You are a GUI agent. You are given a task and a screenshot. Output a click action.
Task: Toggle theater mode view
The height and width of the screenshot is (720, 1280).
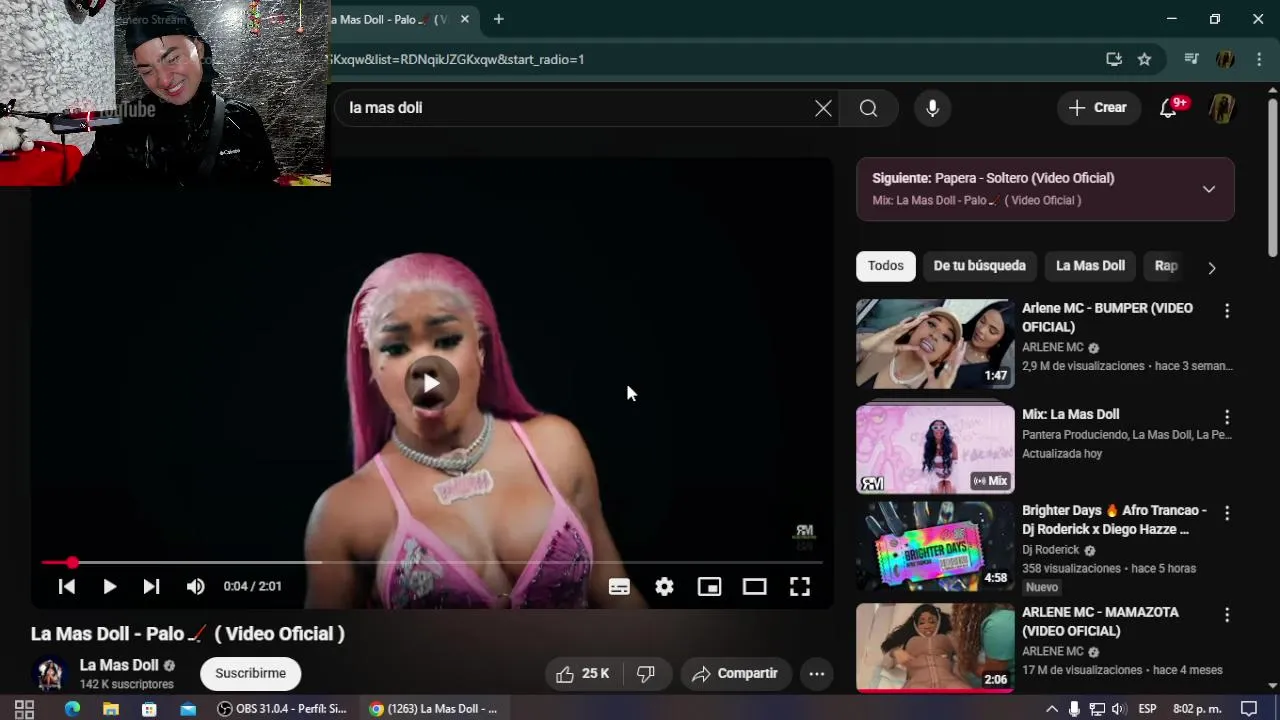pos(754,587)
